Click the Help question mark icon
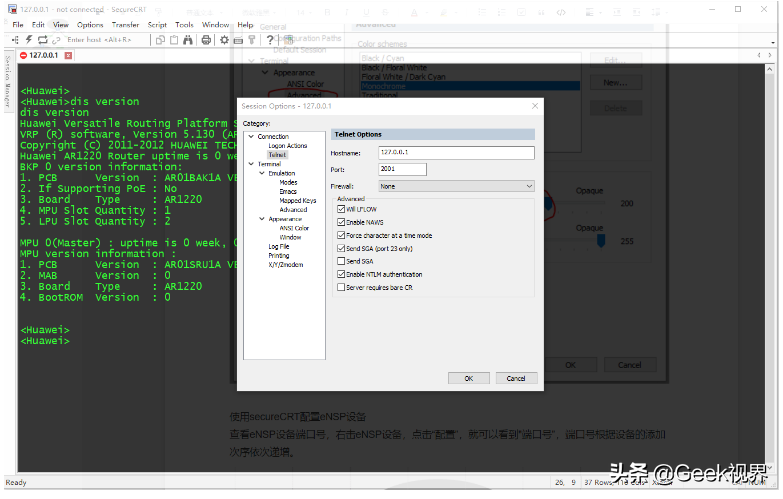The image size is (783, 499). pos(270,40)
